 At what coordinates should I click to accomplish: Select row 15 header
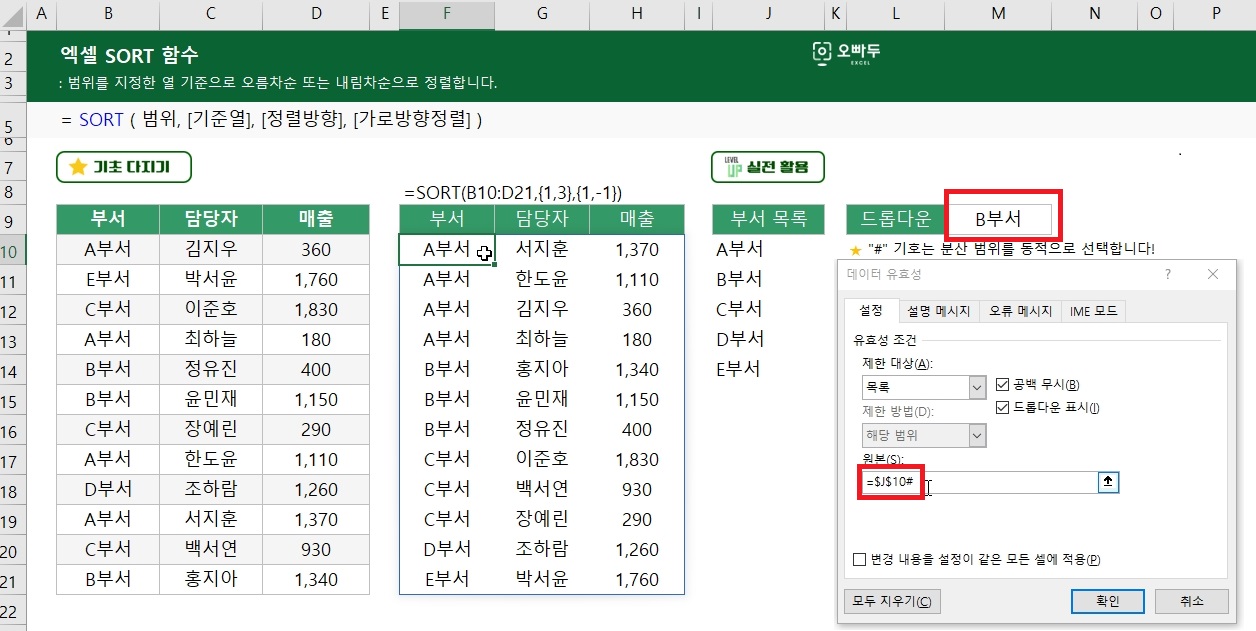click(x=13, y=399)
